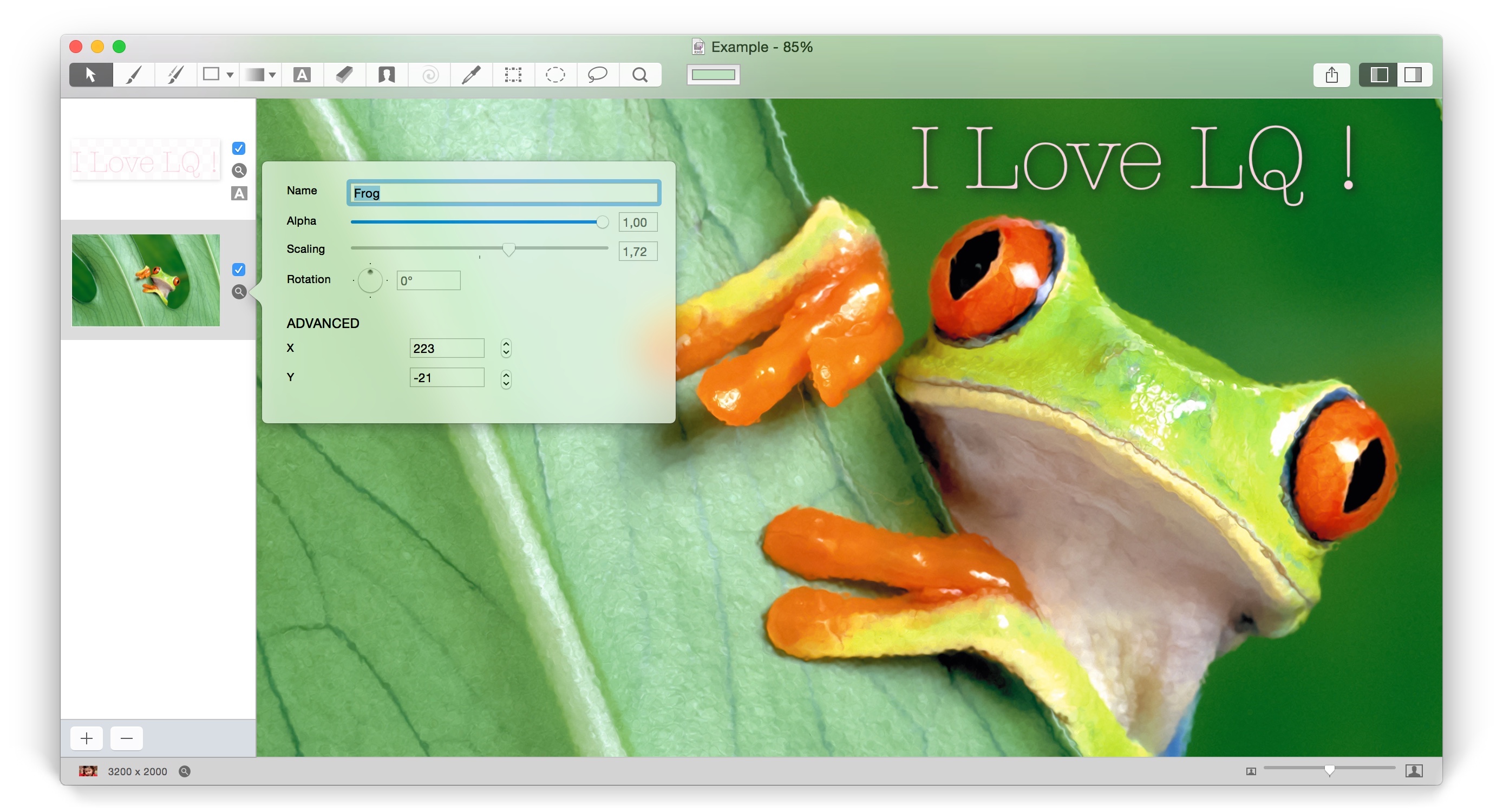Select the eraser tool
This screenshot has width=1503, height=812.
click(x=344, y=75)
